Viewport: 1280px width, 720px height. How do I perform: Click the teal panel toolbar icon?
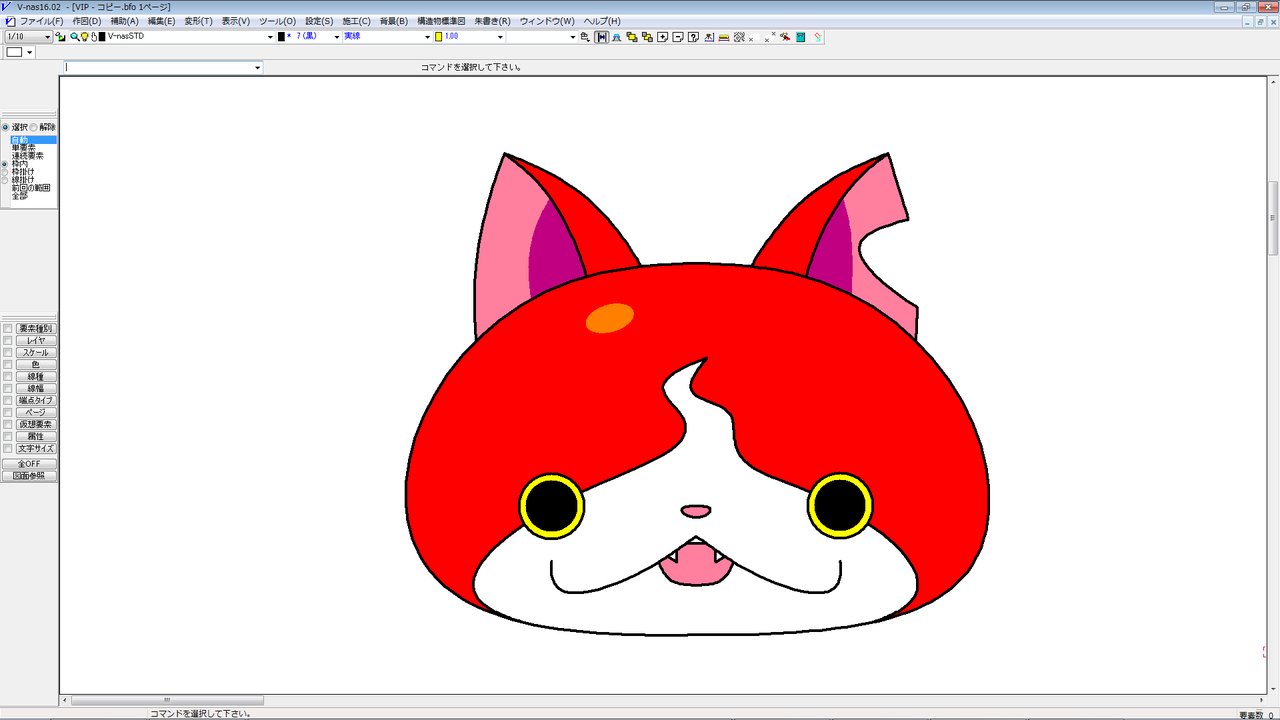[800, 37]
